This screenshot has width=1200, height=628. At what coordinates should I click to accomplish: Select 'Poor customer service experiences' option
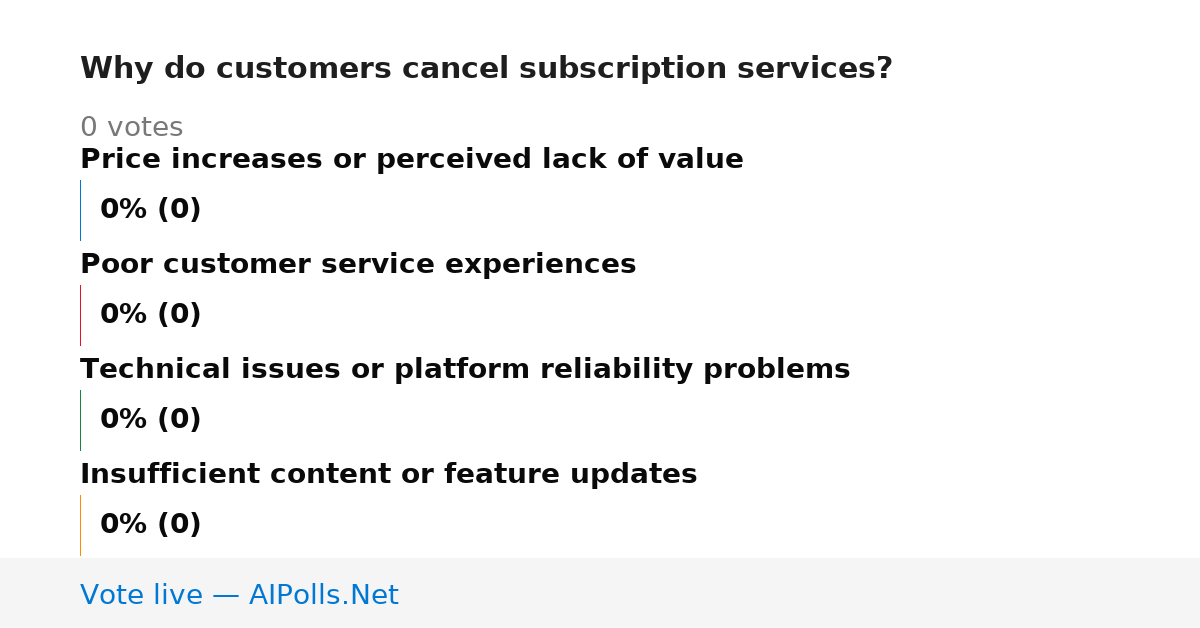(x=358, y=265)
